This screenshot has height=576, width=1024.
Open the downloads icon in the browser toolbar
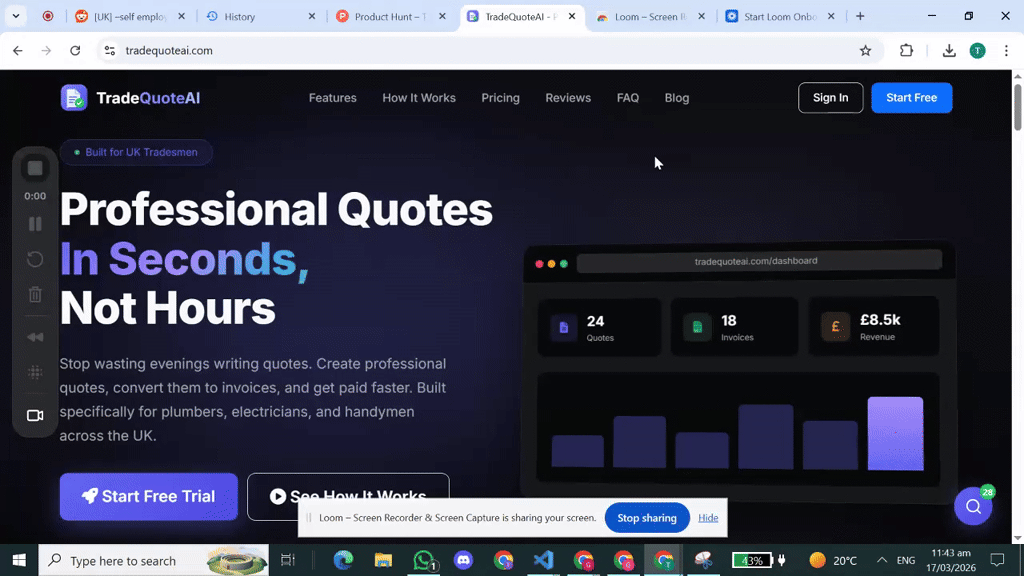click(946, 50)
